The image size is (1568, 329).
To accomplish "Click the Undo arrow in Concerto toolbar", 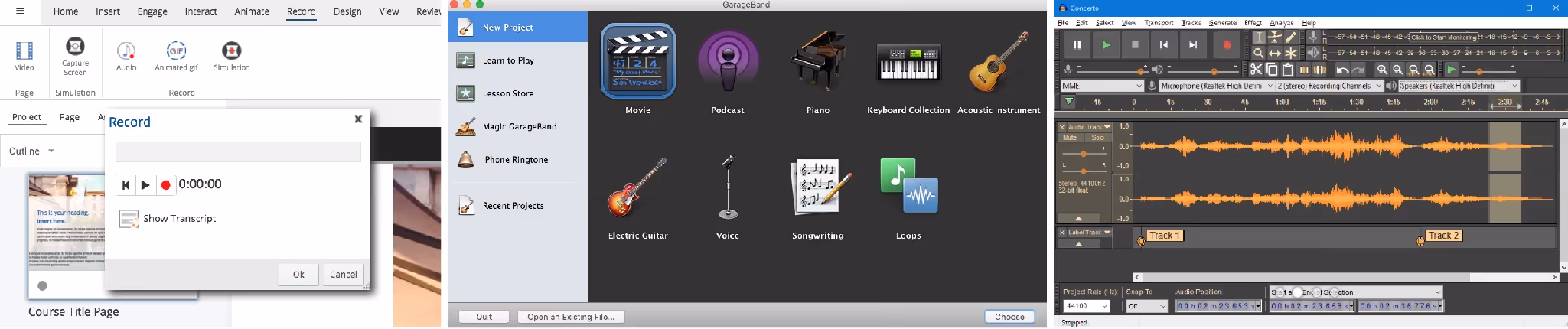I will coord(1342,70).
